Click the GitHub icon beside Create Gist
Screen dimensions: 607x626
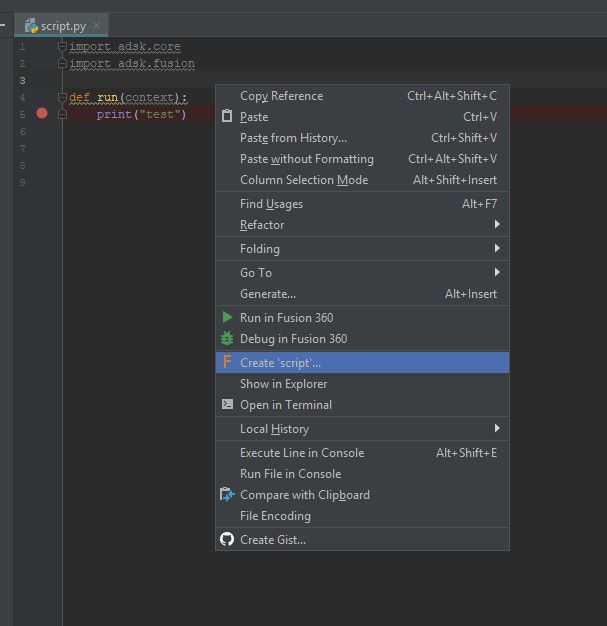[x=227, y=539]
